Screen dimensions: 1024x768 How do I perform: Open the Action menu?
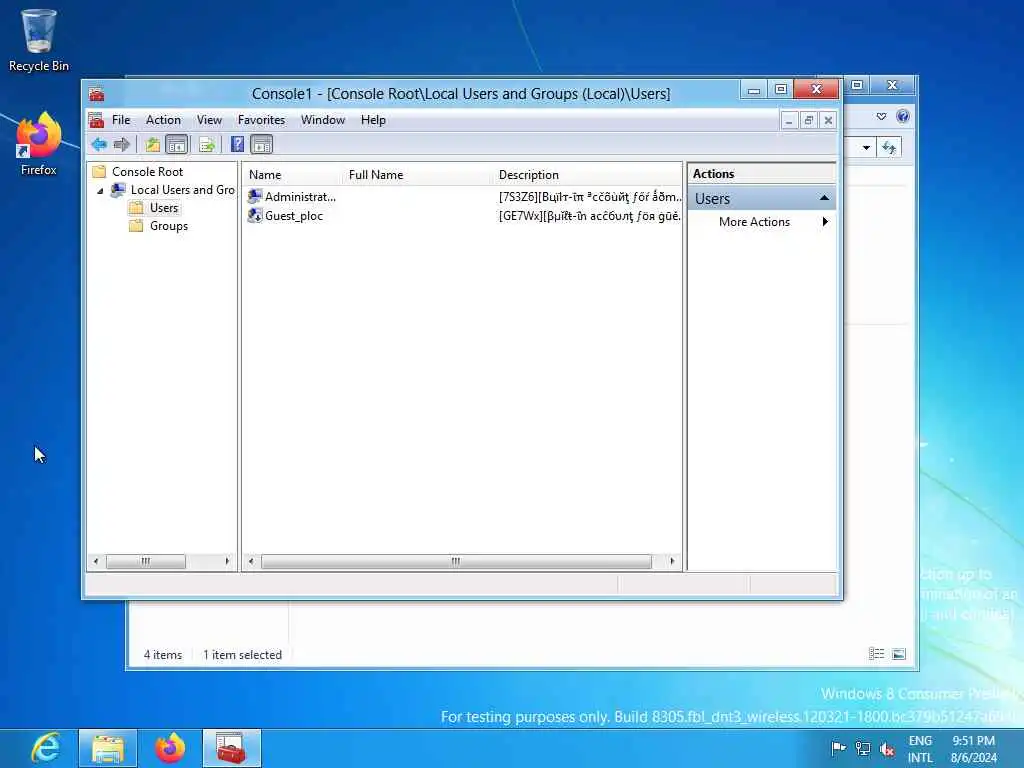163,120
